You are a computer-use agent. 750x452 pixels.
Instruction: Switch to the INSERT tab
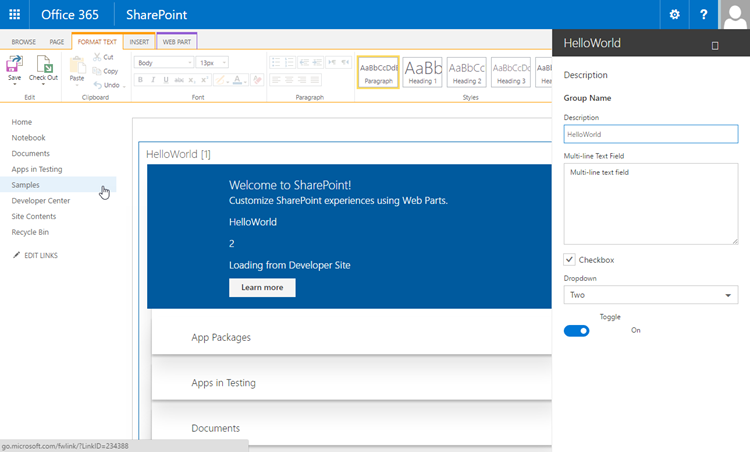tap(139, 42)
